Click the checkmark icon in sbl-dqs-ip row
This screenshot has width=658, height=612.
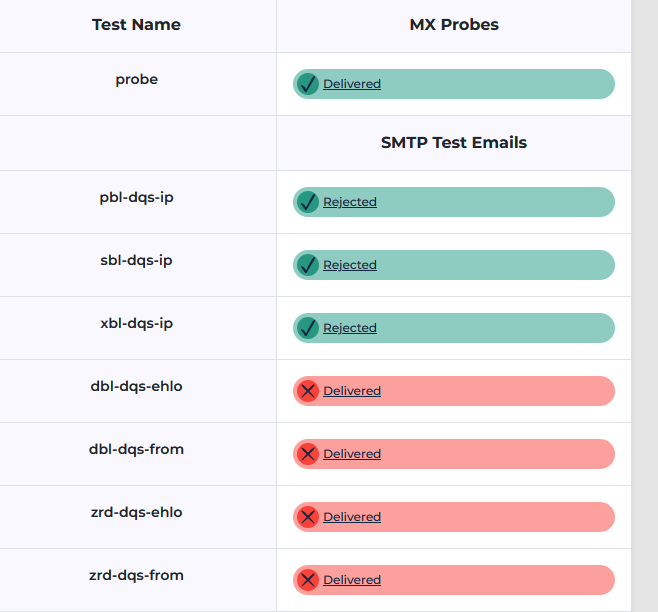308,265
